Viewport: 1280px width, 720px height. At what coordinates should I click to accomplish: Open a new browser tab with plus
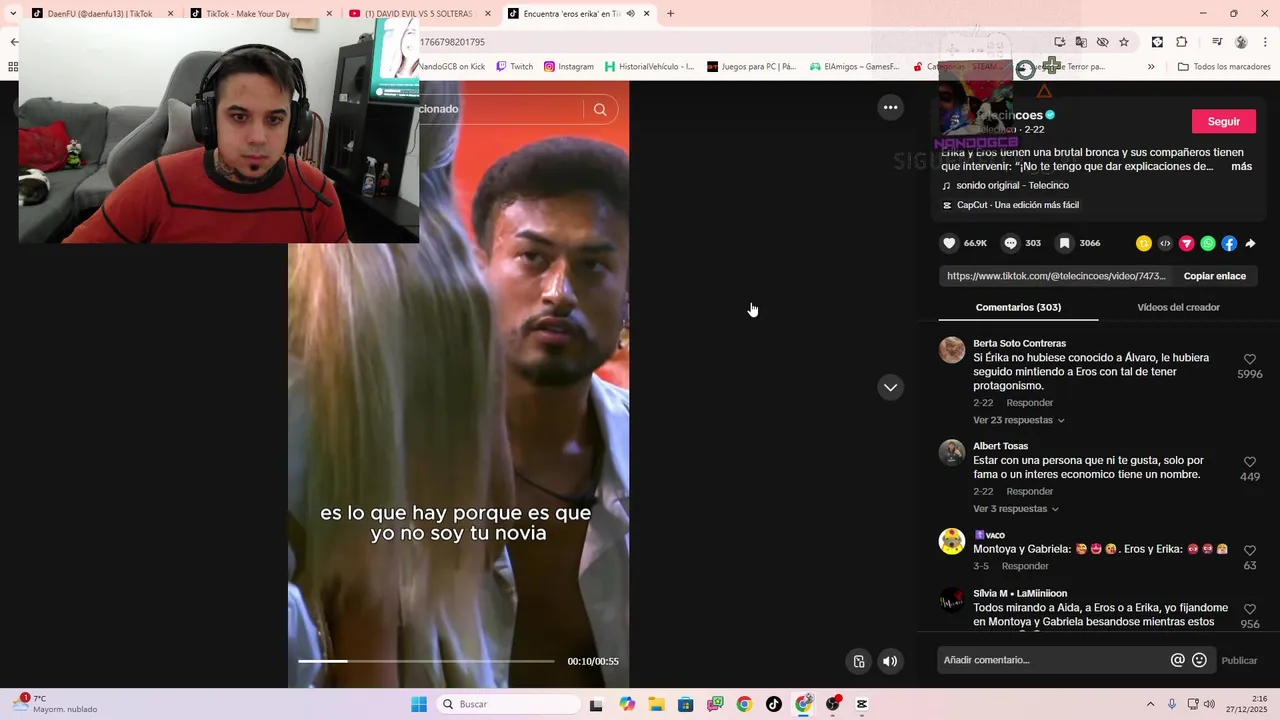pos(670,14)
